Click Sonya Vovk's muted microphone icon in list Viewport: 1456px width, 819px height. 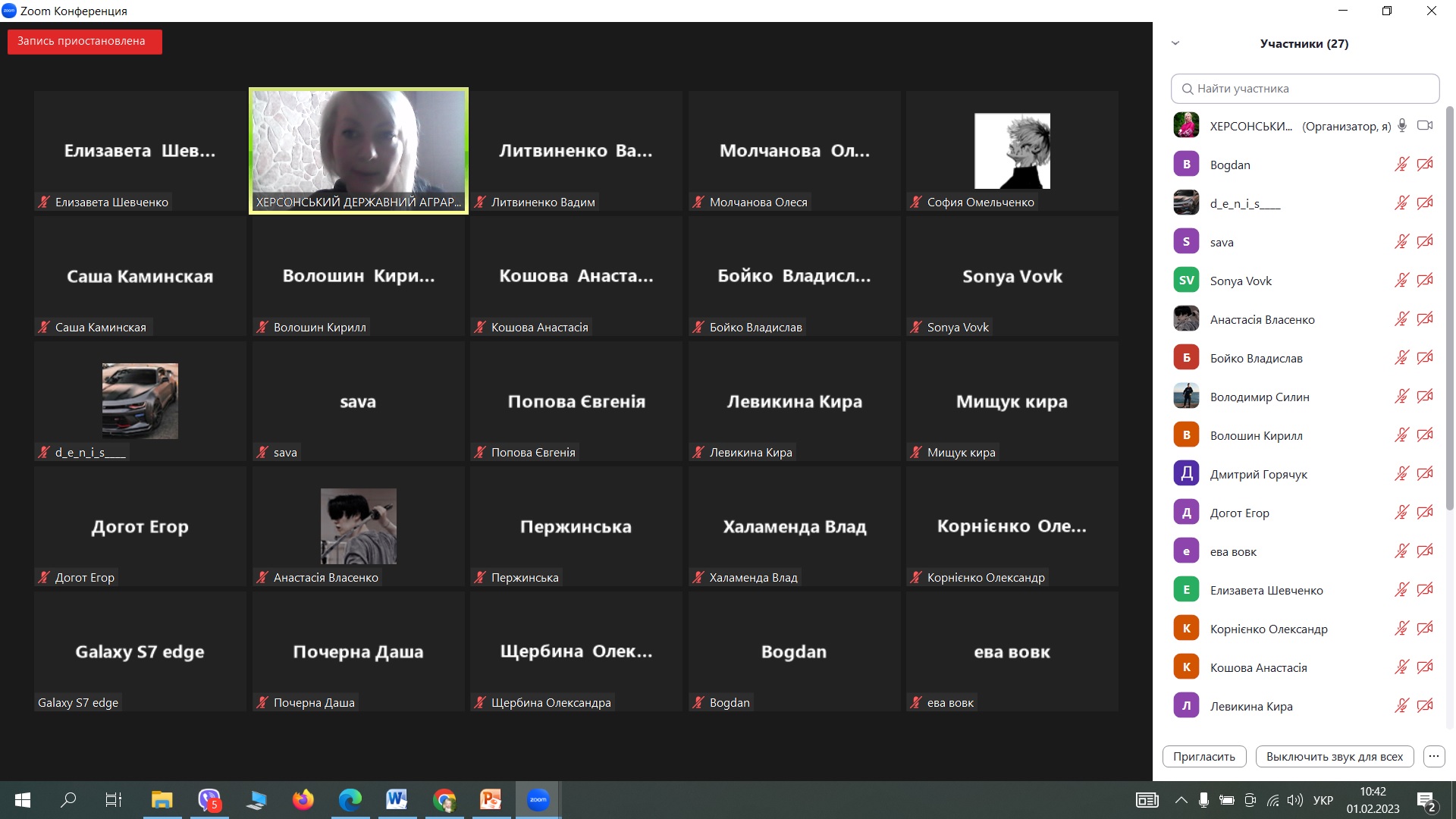point(1401,281)
